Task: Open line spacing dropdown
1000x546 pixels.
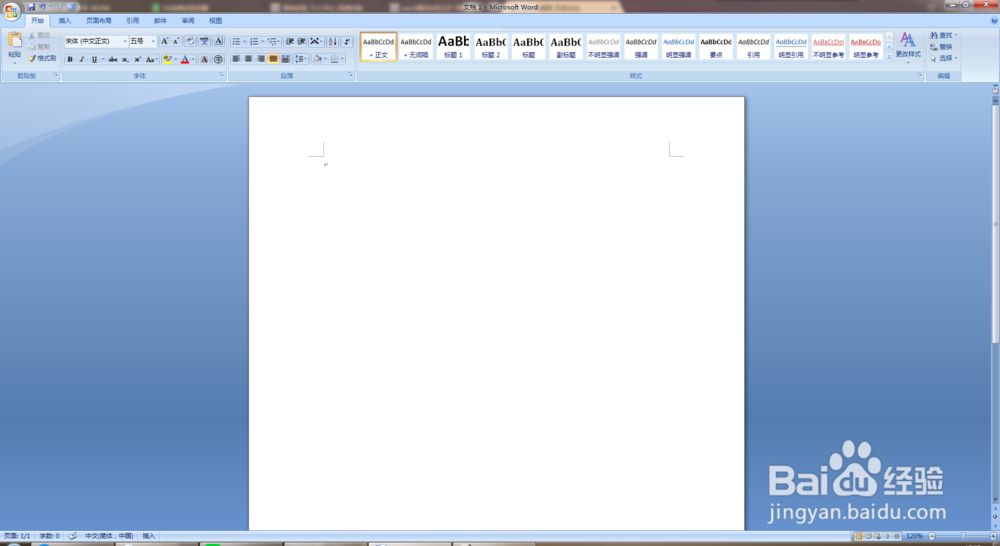Action: 301,59
